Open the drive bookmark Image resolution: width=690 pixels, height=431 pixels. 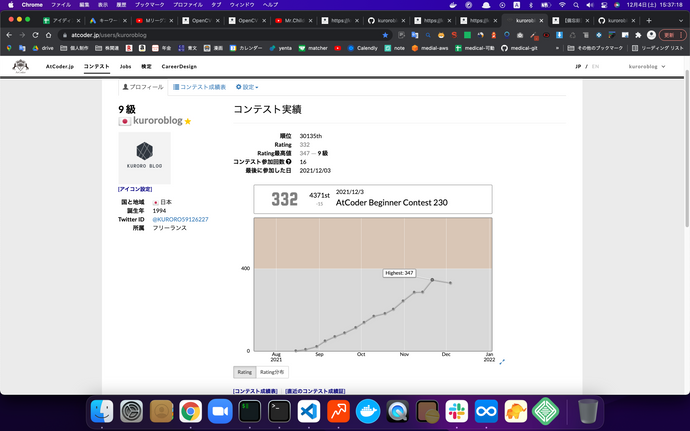pos(43,48)
